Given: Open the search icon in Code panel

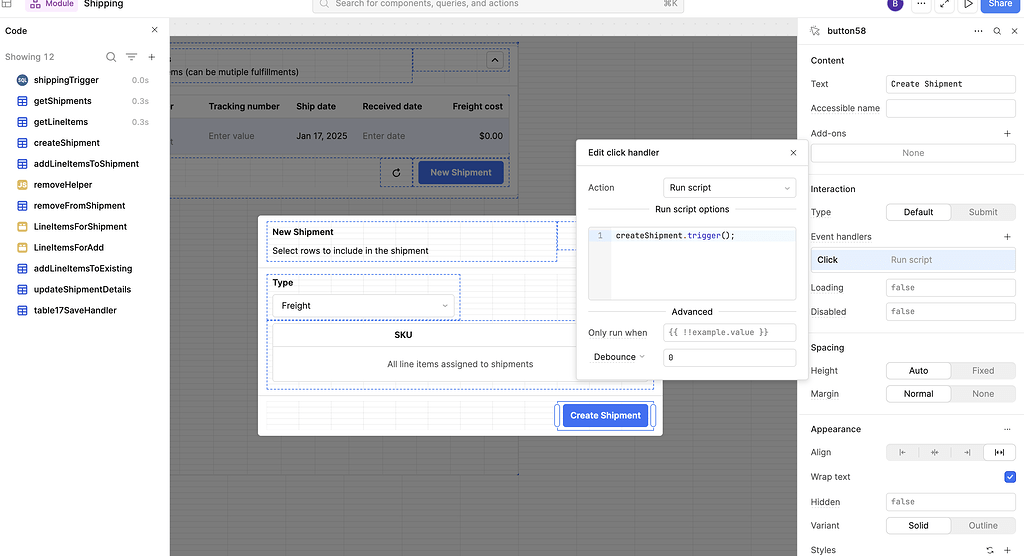Looking at the screenshot, I should [x=111, y=57].
